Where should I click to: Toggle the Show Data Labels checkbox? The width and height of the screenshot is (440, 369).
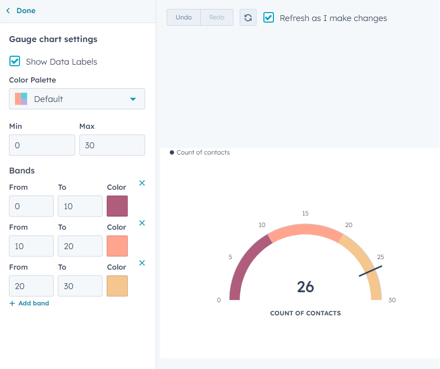[x=15, y=61]
